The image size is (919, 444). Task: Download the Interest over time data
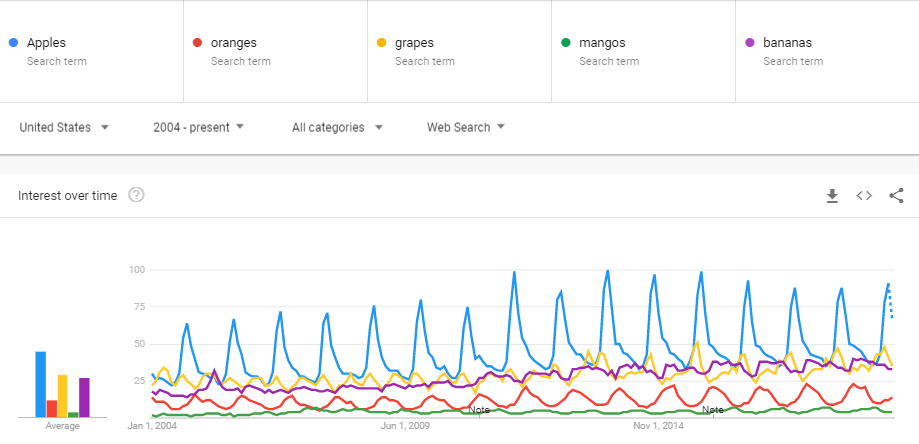[832, 196]
